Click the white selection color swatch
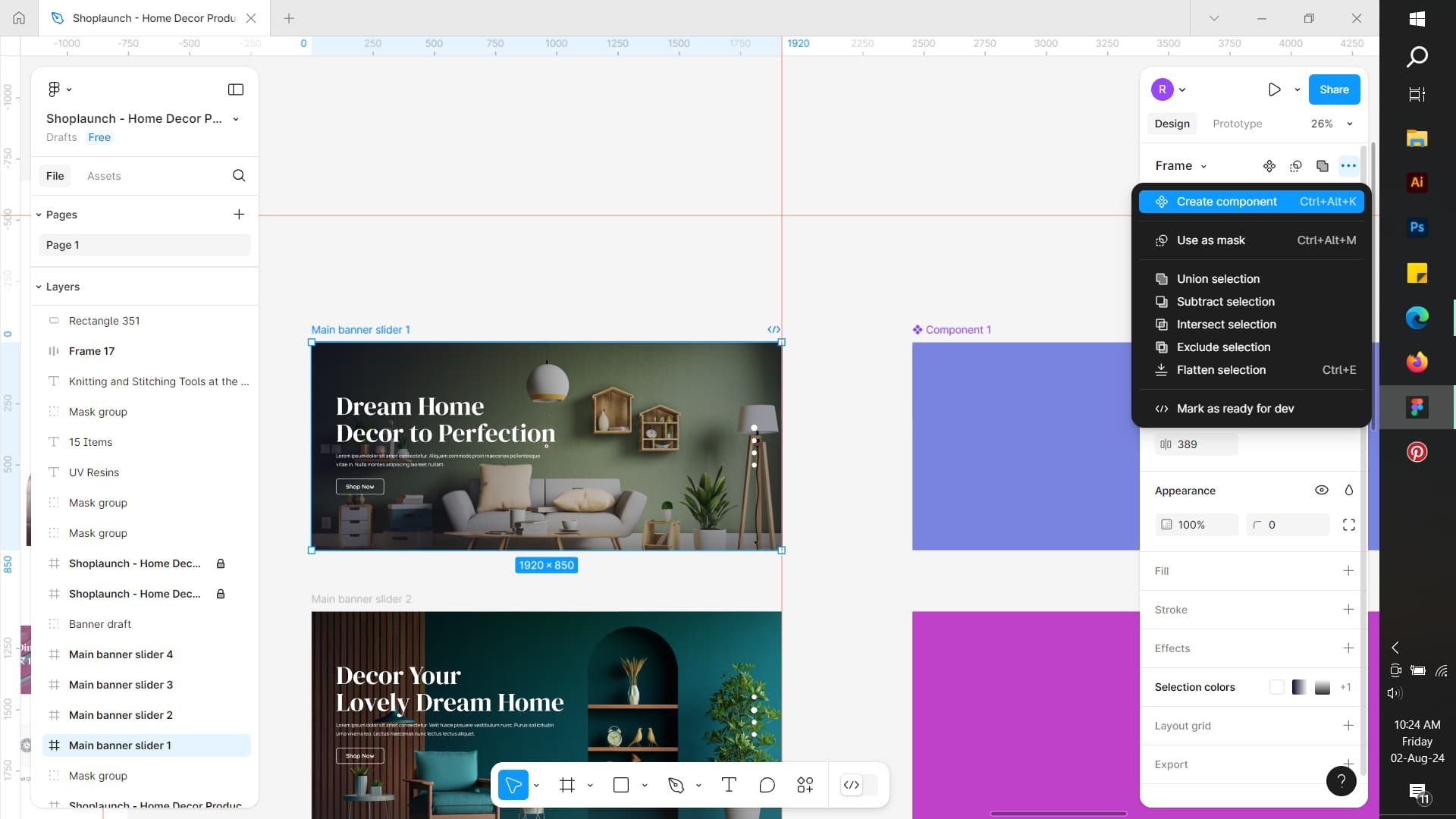Viewport: 1456px width, 819px height. point(1277,687)
